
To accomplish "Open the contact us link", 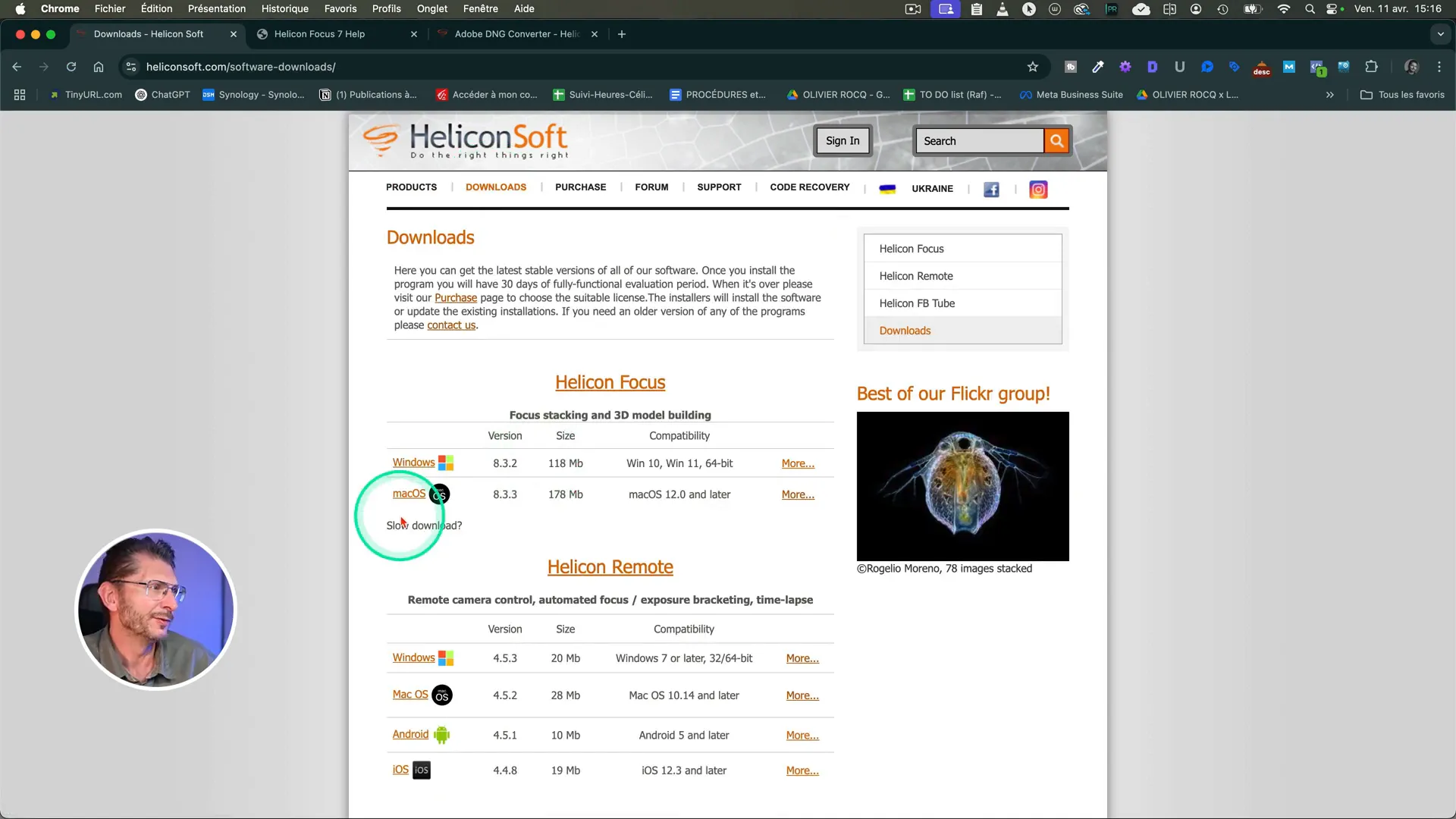I will pyautogui.click(x=451, y=325).
